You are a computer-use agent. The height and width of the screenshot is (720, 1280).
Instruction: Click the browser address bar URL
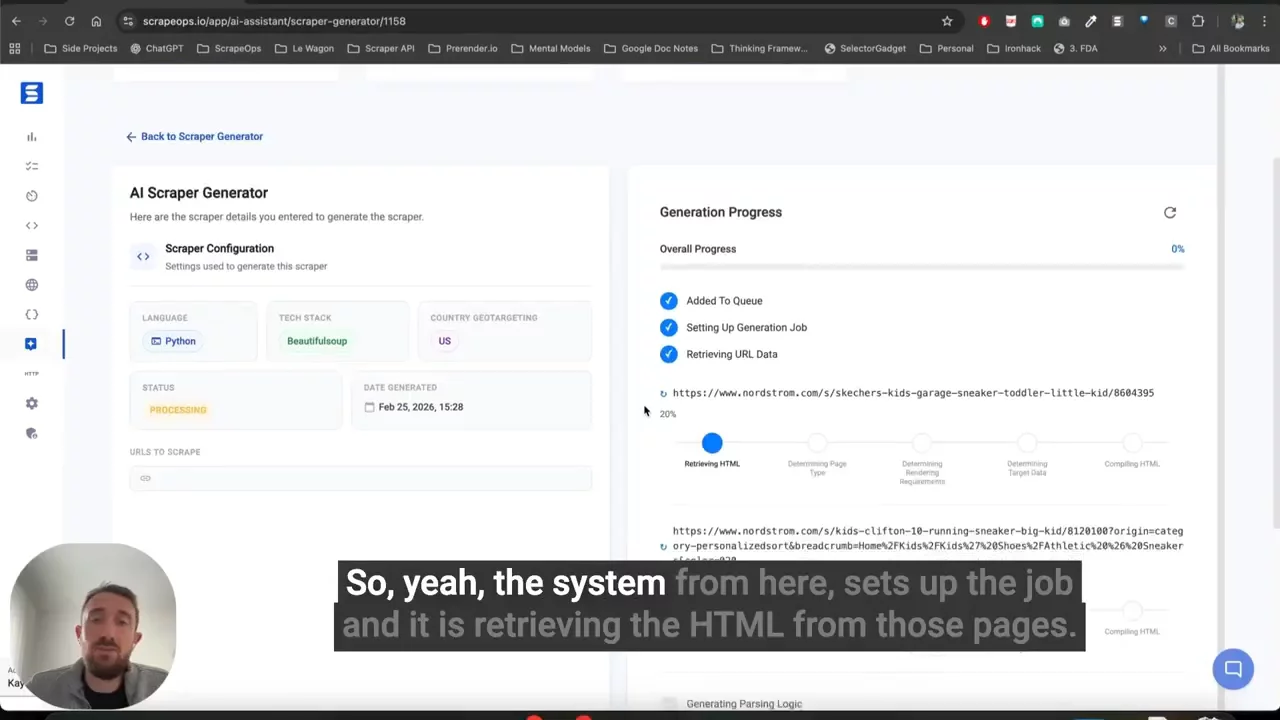274,21
